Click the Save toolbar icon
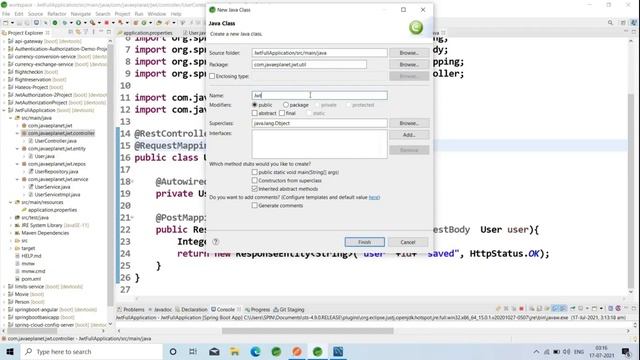This screenshot has width=640, height=360. tap(19, 23)
